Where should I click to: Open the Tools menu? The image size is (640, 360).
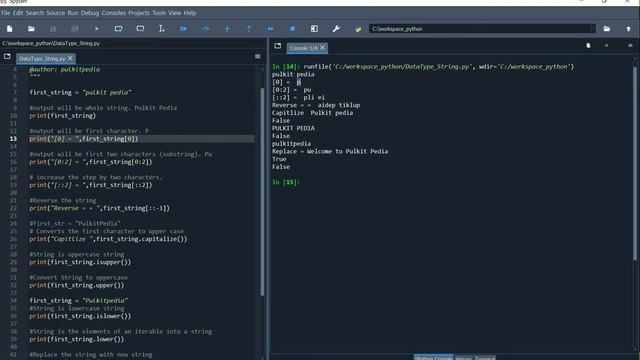159,13
